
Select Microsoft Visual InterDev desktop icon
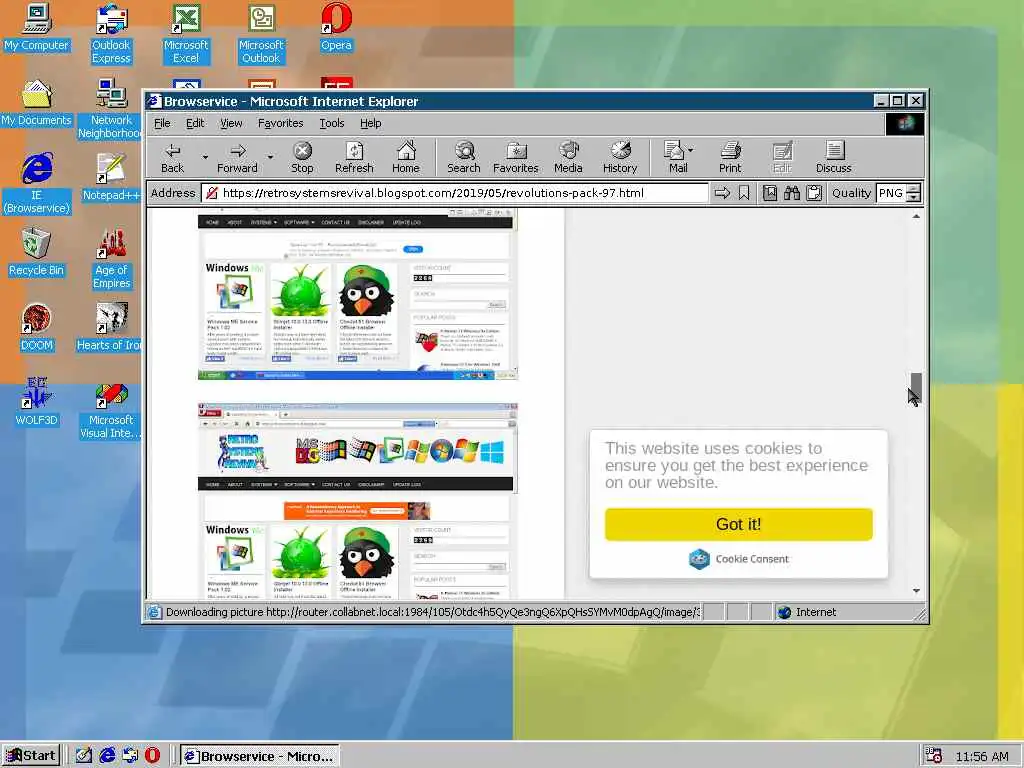tap(110, 409)
